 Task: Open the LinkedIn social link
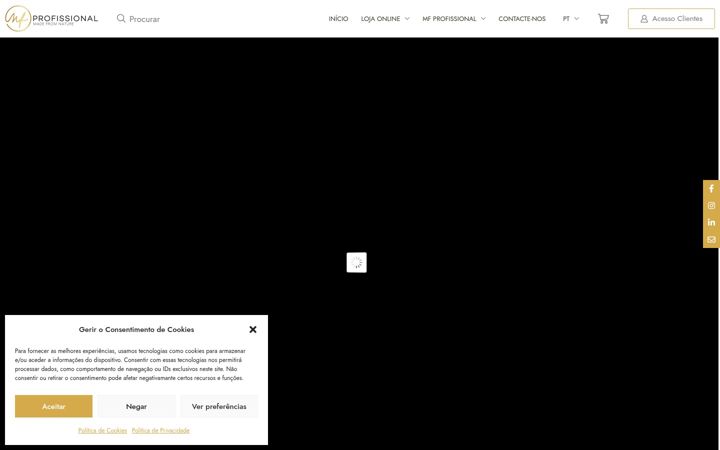[711, 222]
